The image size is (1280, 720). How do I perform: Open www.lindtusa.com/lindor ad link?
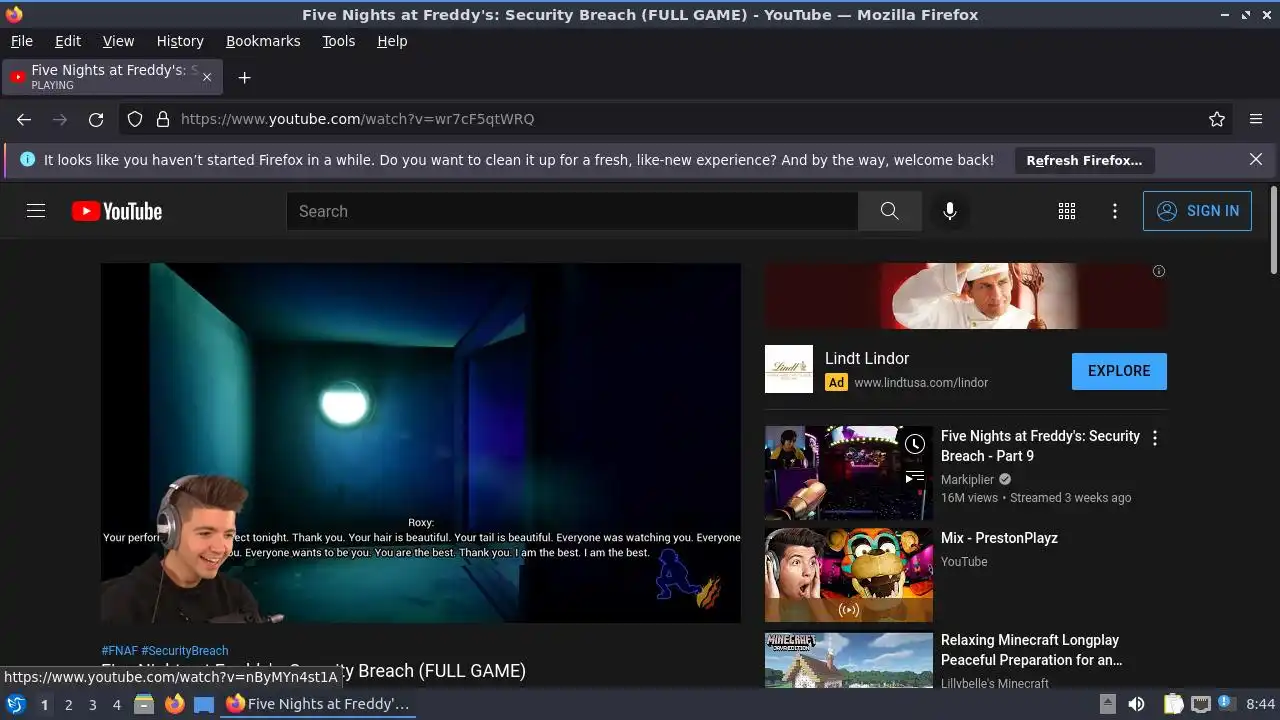921,382
